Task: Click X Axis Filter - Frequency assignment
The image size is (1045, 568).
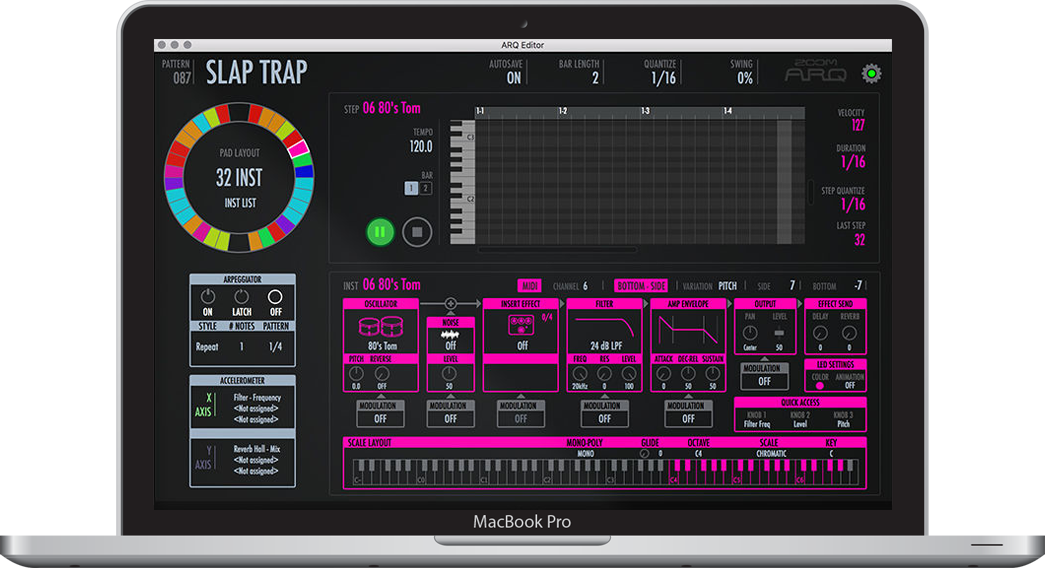Action: coord(257,397)
